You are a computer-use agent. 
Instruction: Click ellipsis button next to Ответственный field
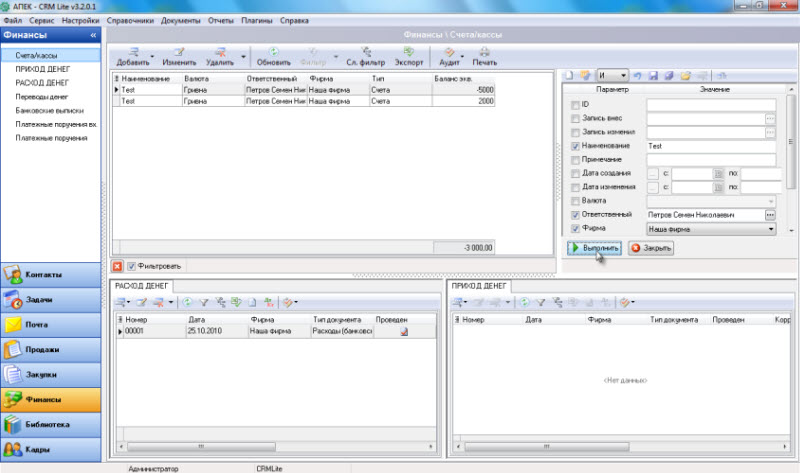coord(770,215)
